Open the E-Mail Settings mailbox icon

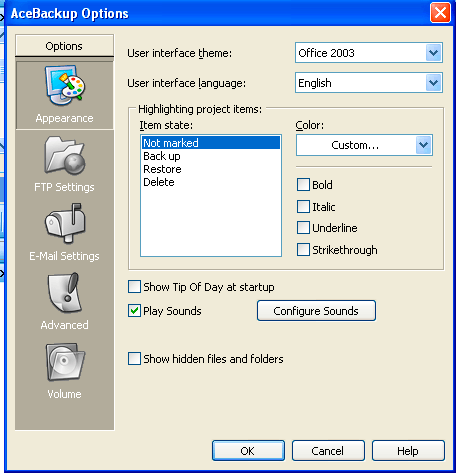coord(65,223)
